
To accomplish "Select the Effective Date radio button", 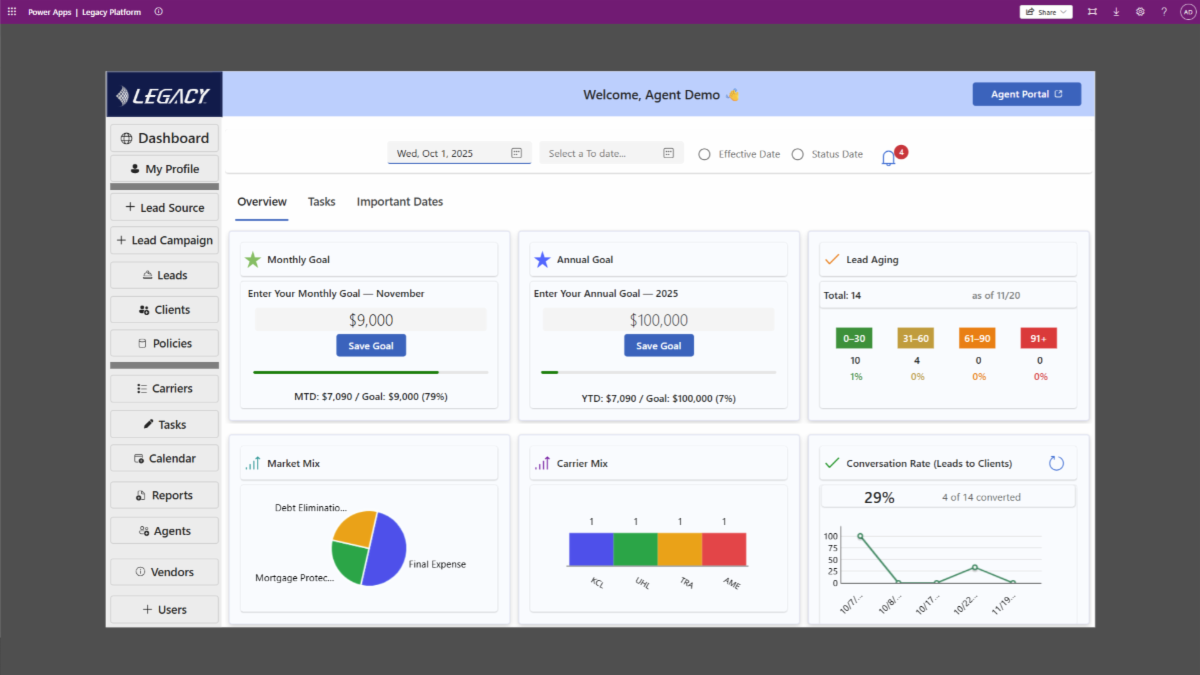I will click(704, 154).
